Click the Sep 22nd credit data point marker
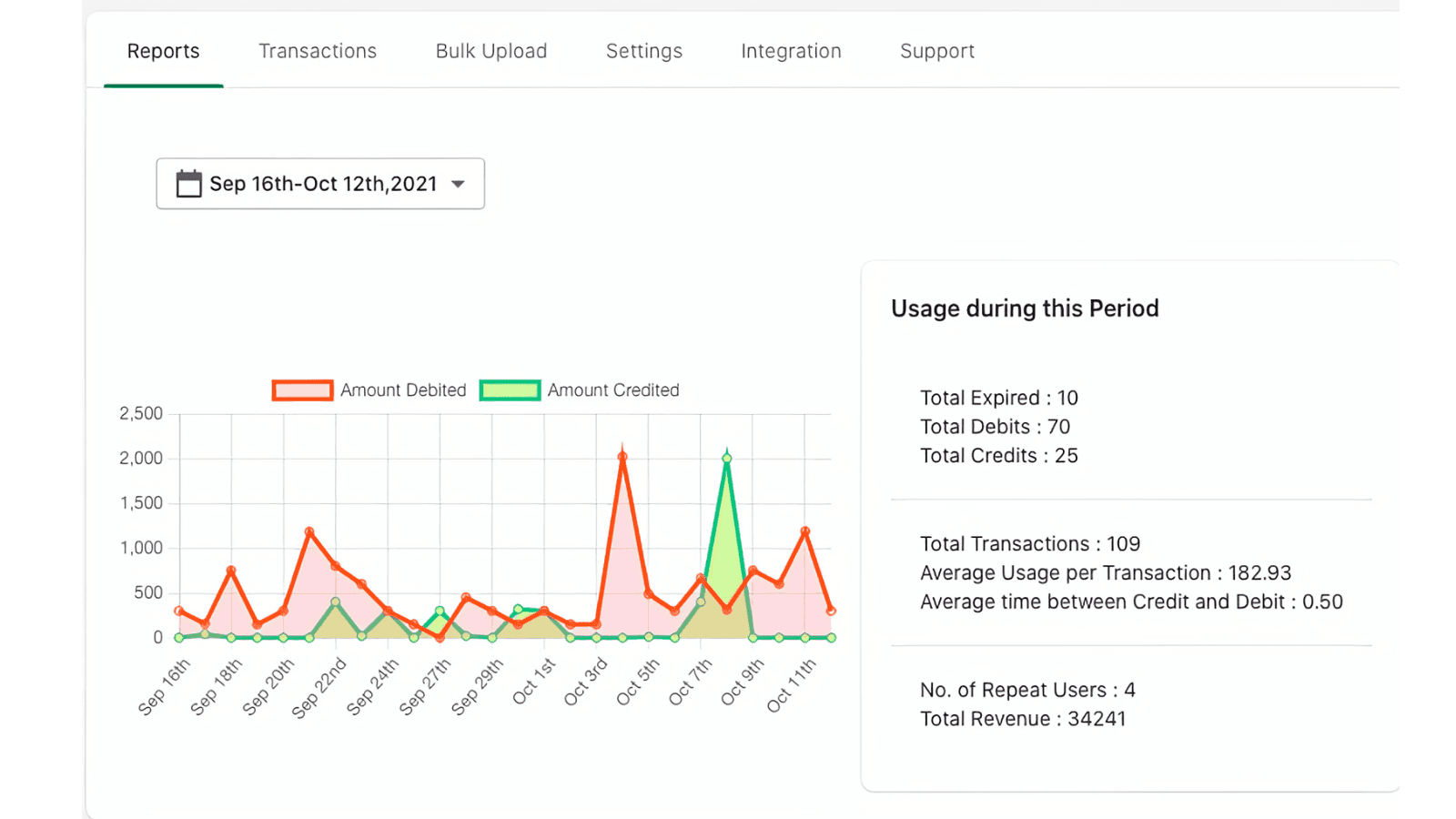1456x819 pixels. (335, 601)
